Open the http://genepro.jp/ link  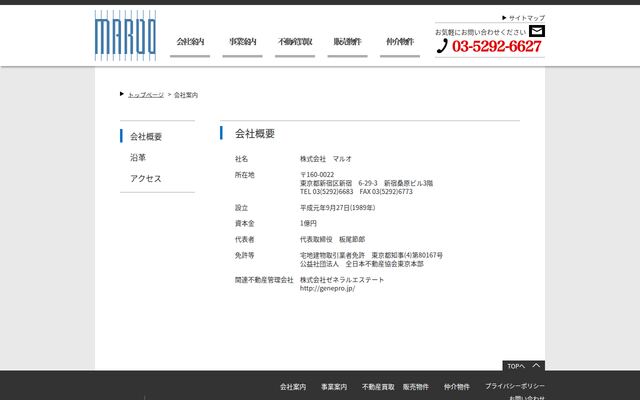coord(327,288)
